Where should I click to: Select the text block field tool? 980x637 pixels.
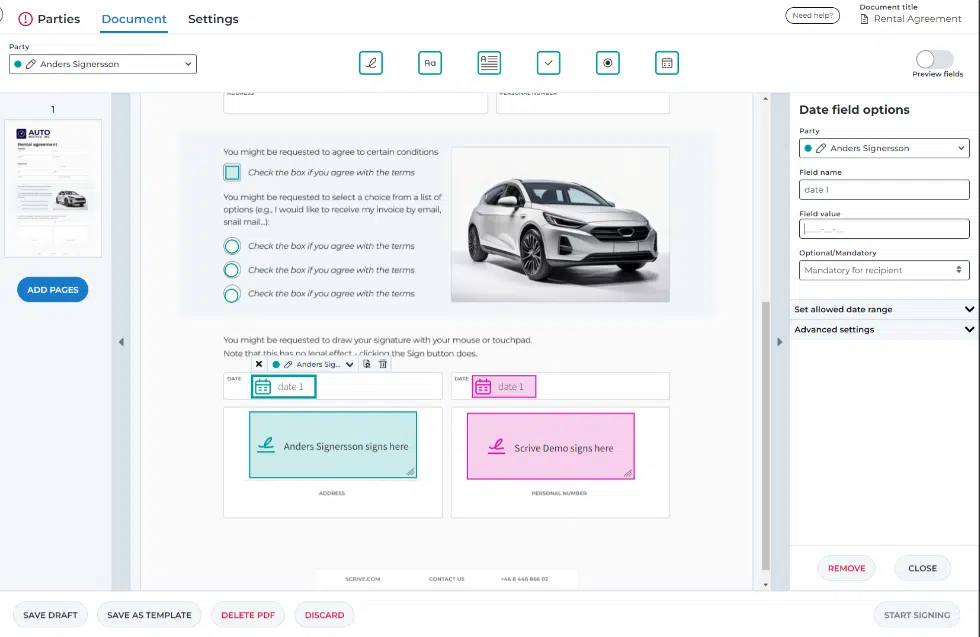[489, 63]
